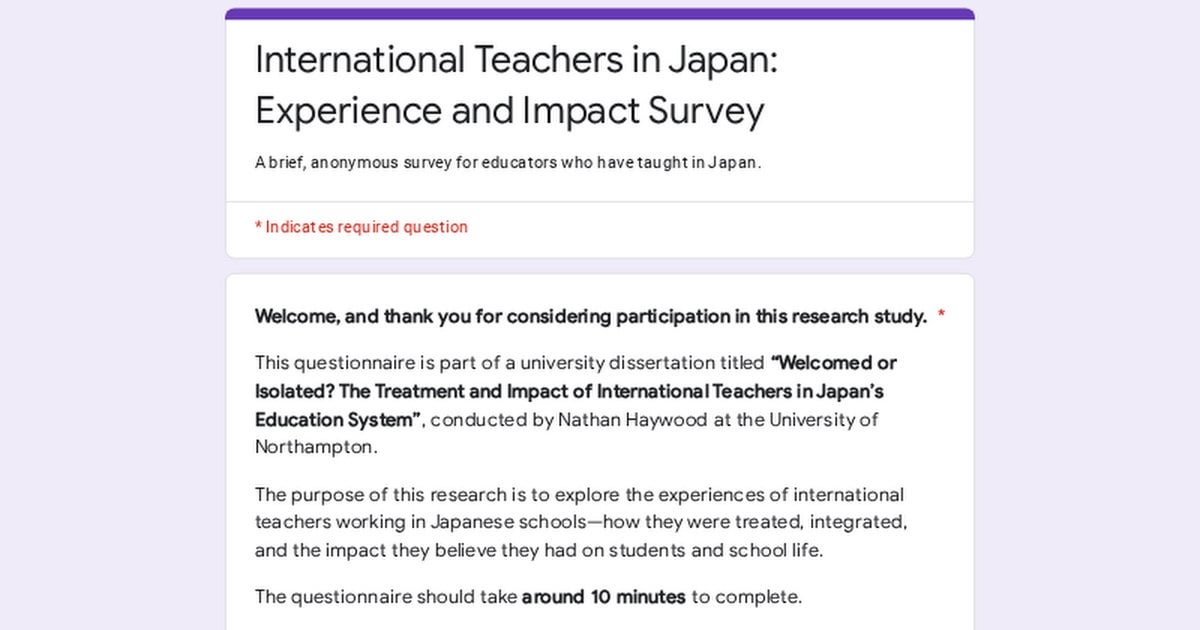This screenshot has height=630, width=1200.
Task: Click the 'purpose of this research' paragraph
Action: pyautogui.click(x=581, y=522)
